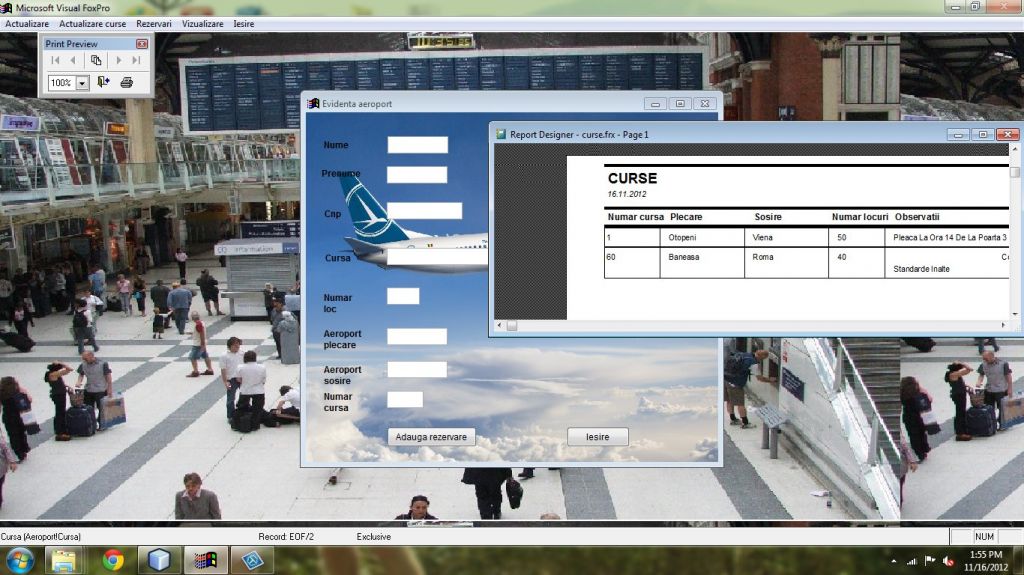Close the print preview with door icon

click(x=104, y=83)
